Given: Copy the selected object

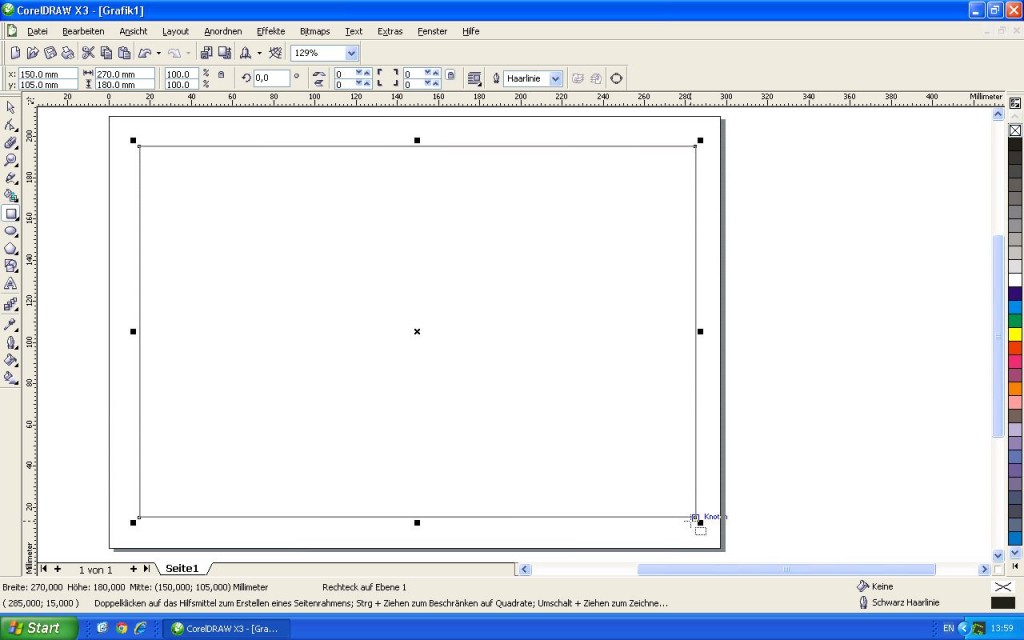Looking at the screenshot, I should click(106, 53).
